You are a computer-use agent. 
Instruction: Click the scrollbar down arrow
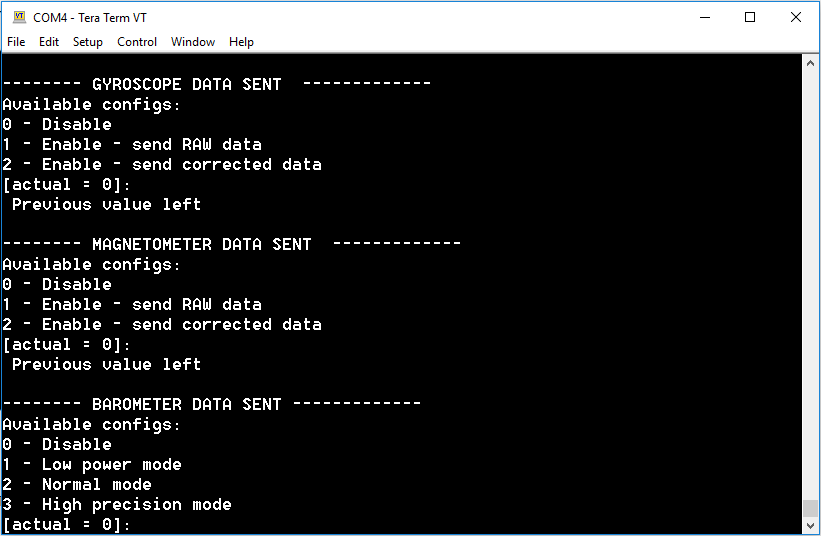[x=810, y=525]
